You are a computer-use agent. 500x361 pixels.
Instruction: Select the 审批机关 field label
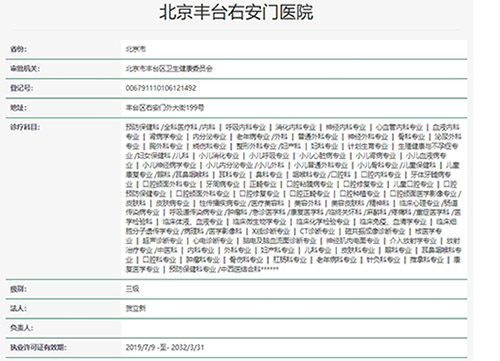click(25, 69)
